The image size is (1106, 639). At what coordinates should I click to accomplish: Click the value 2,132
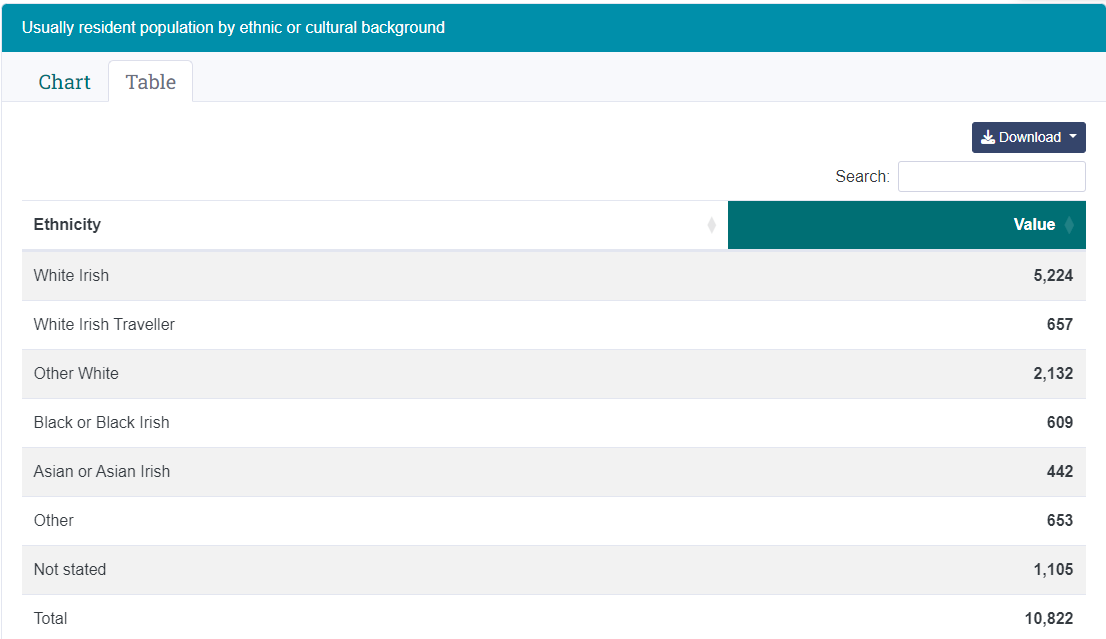[x=1053, y=373]
